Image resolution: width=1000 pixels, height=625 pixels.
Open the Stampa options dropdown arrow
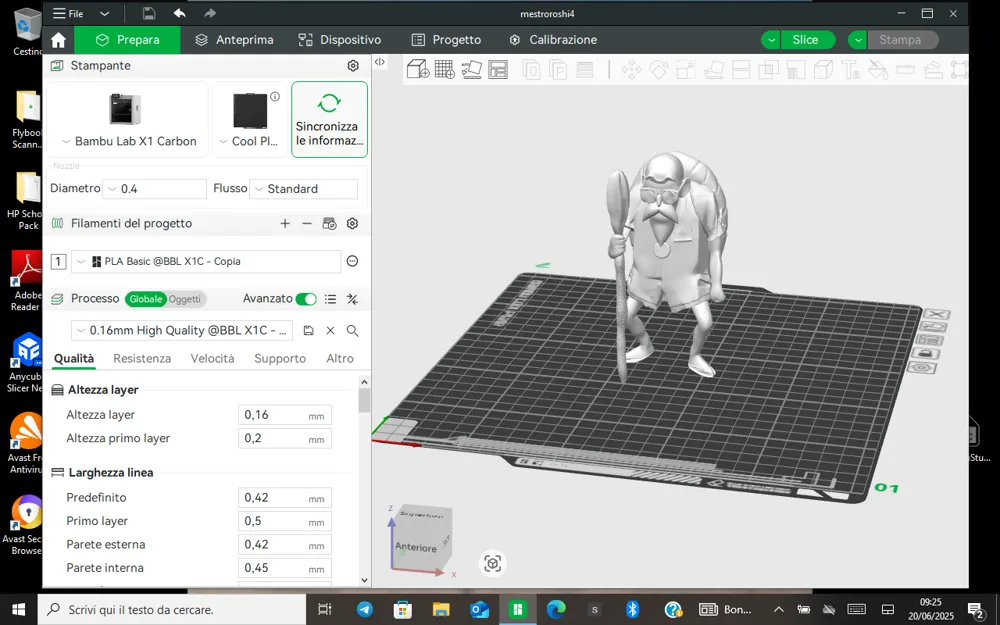858,40
